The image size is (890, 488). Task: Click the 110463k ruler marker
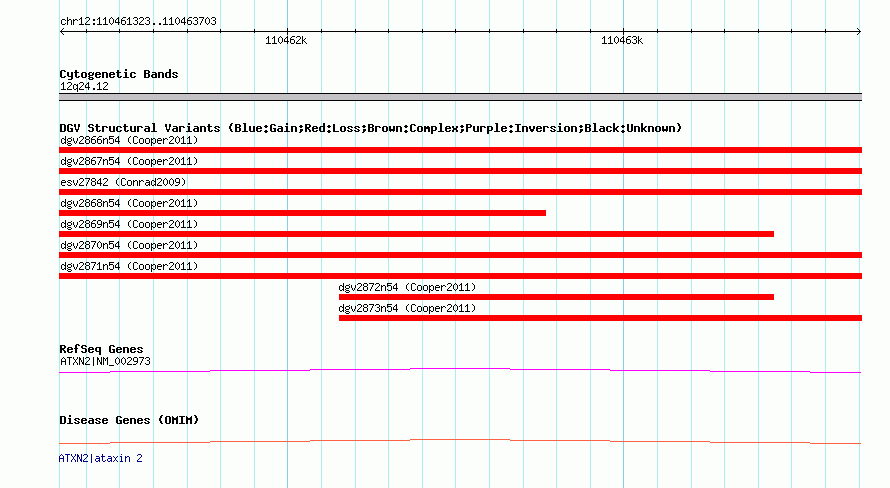point(622,40)
